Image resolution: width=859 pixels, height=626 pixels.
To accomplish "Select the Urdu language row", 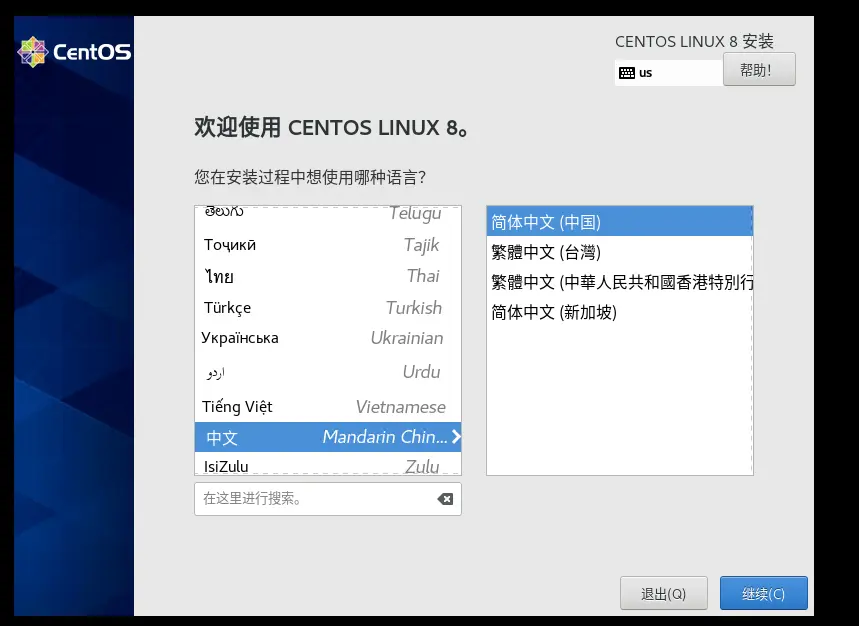I will pyautogui.click(x=328, y=372).
